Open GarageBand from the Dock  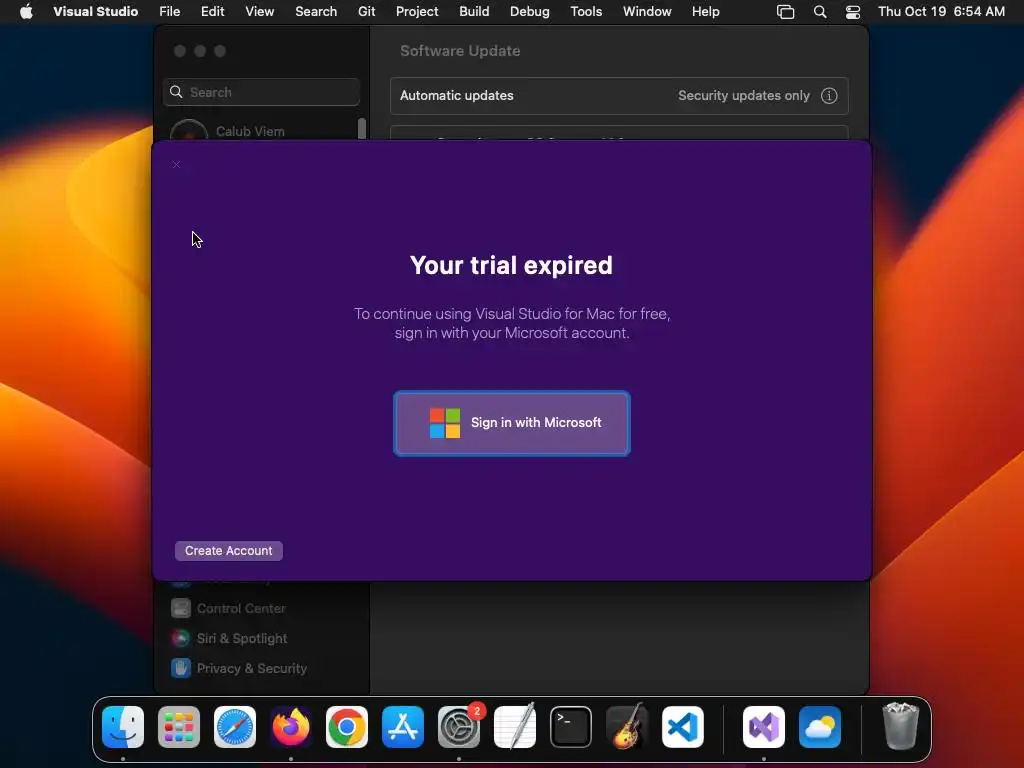click(x=627, y=727)
